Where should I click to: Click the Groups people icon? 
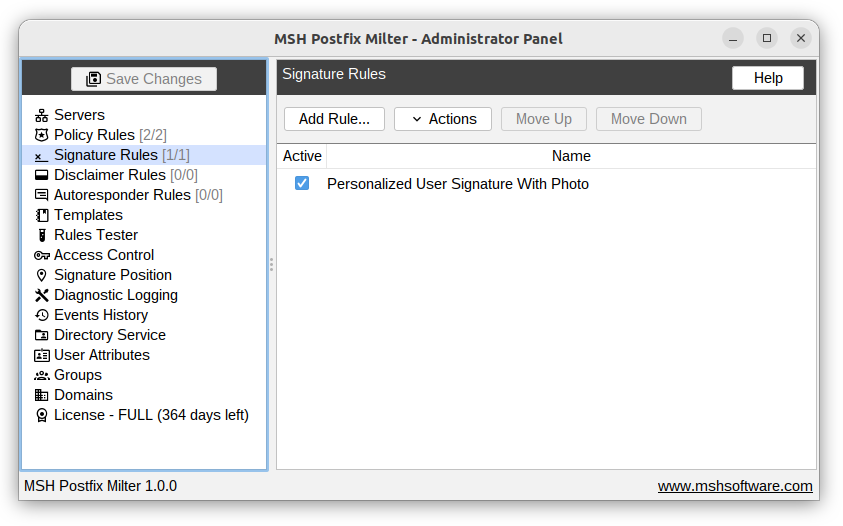click(41, 375)
